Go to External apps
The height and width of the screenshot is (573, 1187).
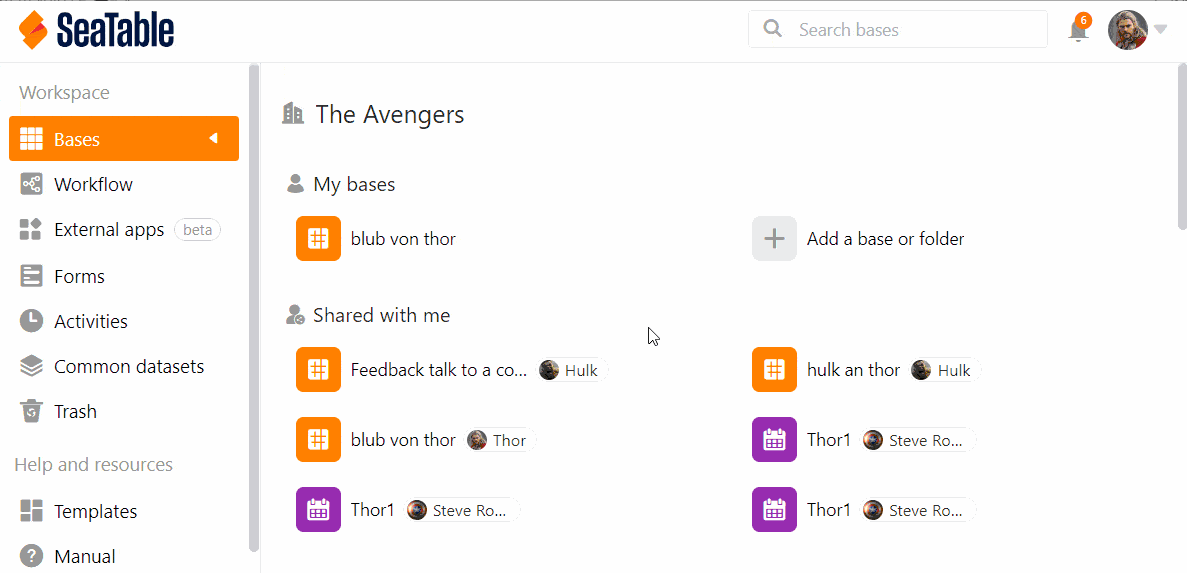108,230
